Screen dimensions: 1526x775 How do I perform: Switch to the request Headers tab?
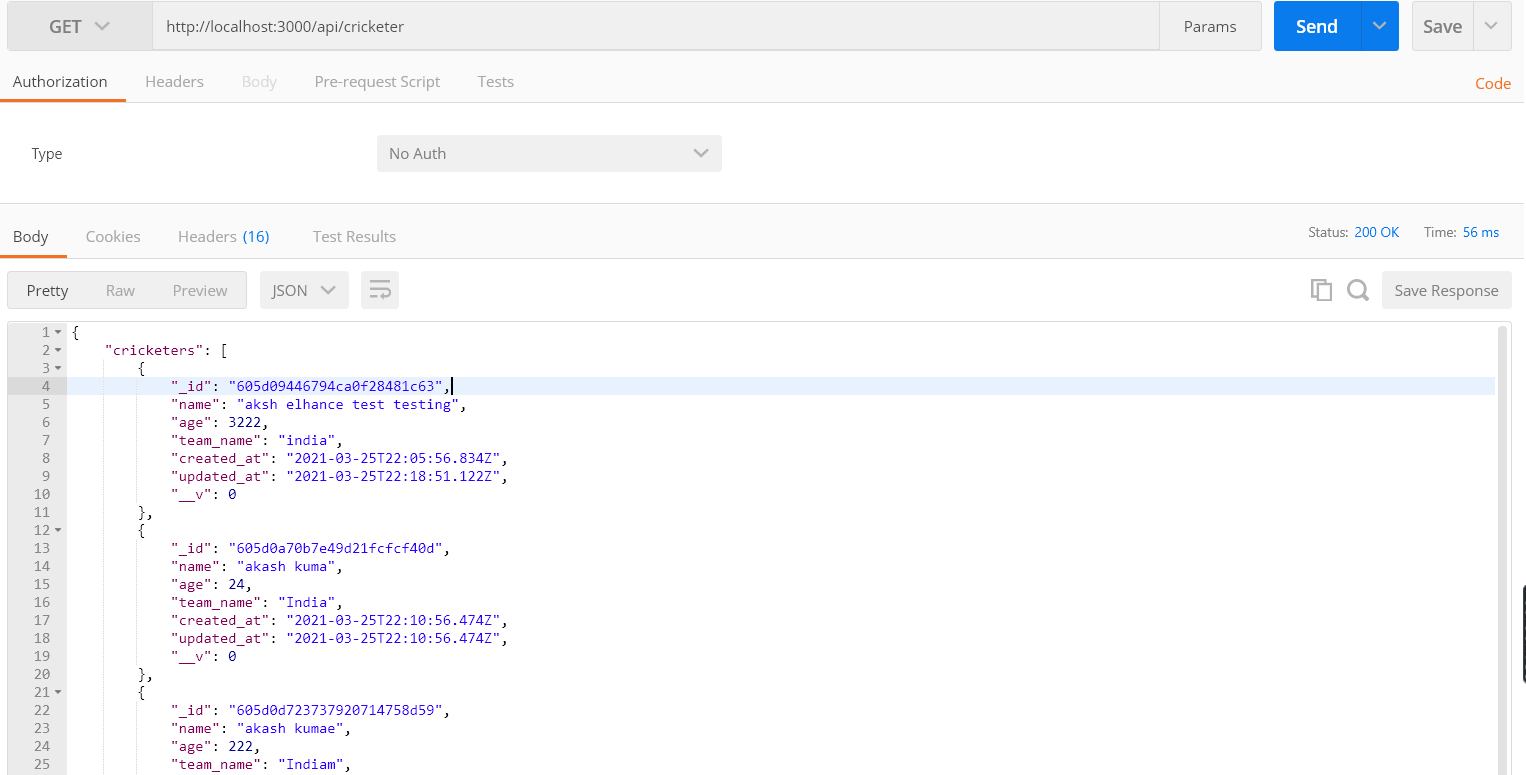coord(174,82)
